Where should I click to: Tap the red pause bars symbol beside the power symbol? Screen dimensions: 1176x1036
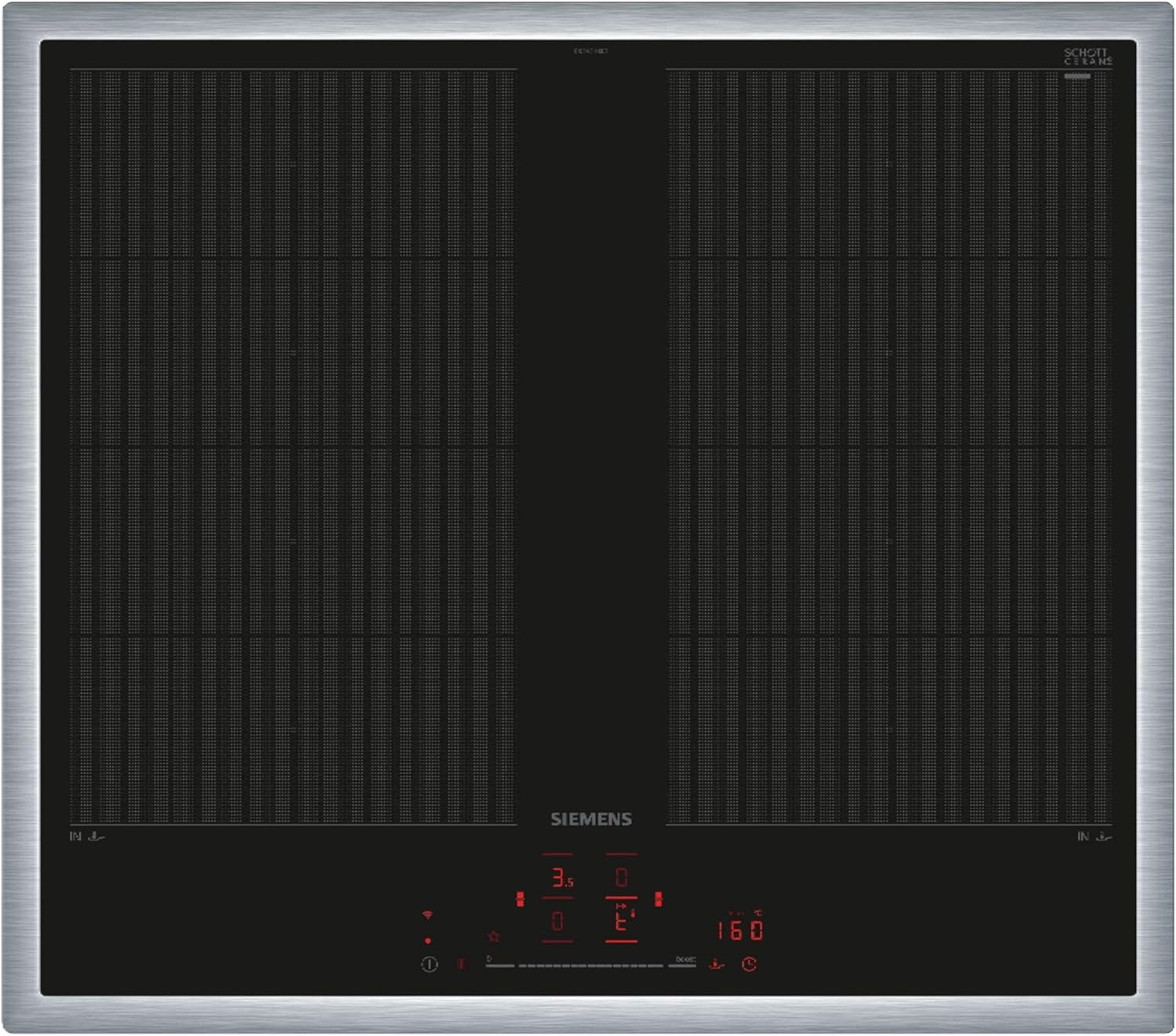click(x=461, y=964)
